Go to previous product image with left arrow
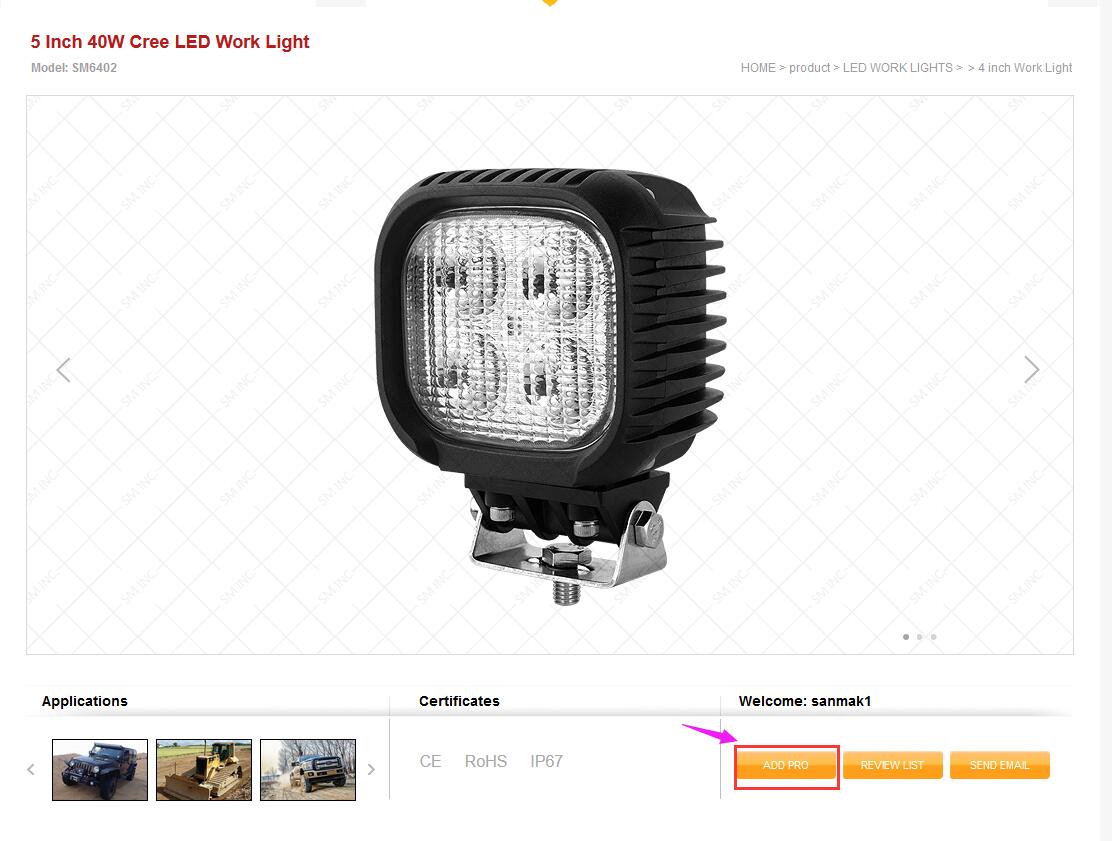The width and height of the screenshot is (1112, 841). pos(63,369)
